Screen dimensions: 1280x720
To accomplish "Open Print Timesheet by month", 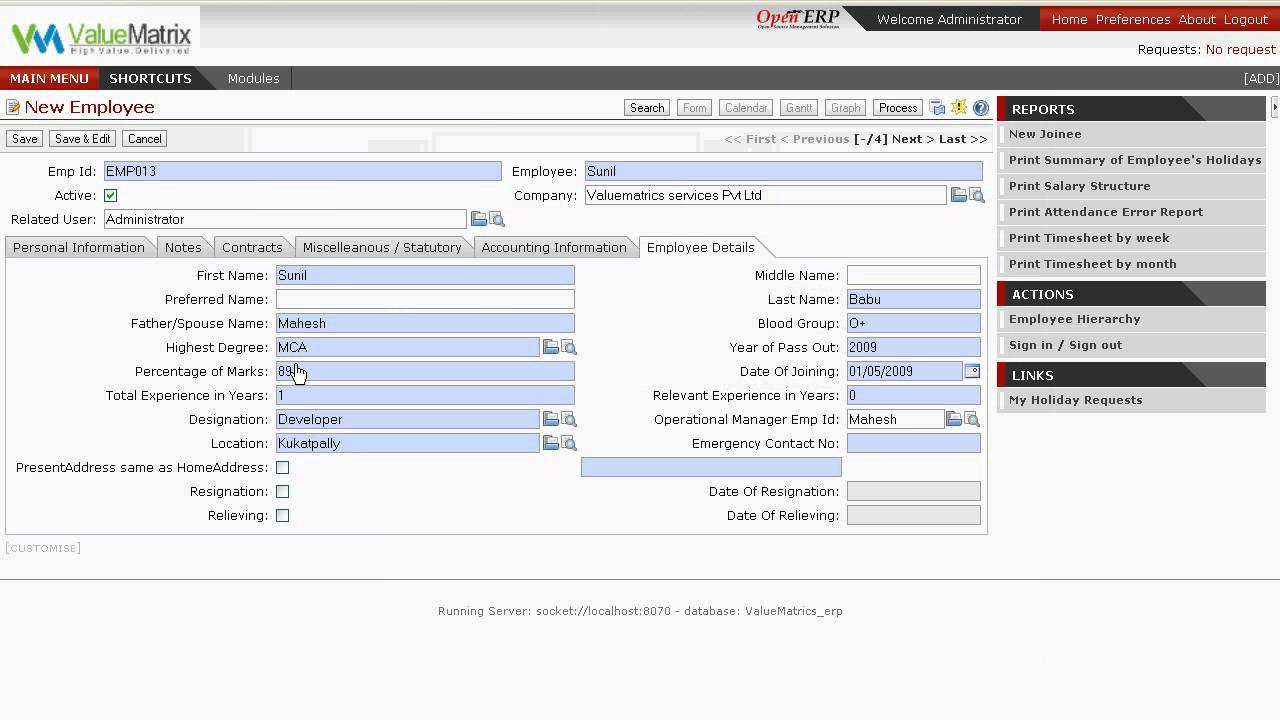I will [x=1092, y=264].
